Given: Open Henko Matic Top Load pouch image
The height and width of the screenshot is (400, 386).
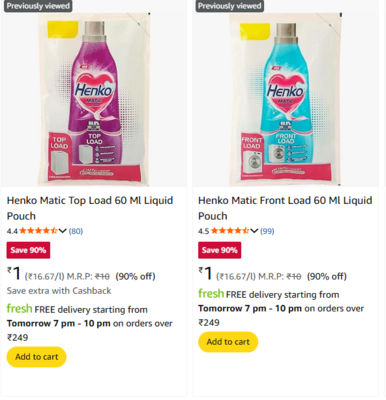Looking at the screenshot, I should tap(94, 99).
